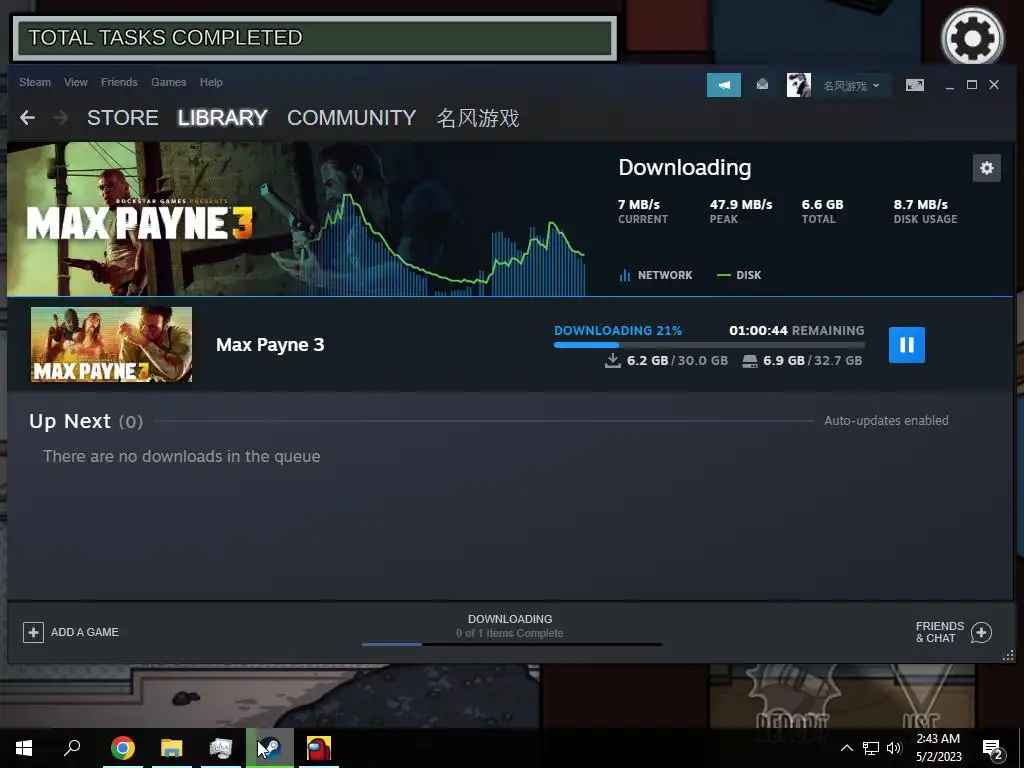Switch to the LIBRARY tab
Image resolution: width=1024 pixels, height=768 pixels.
[x=223, y=118]
